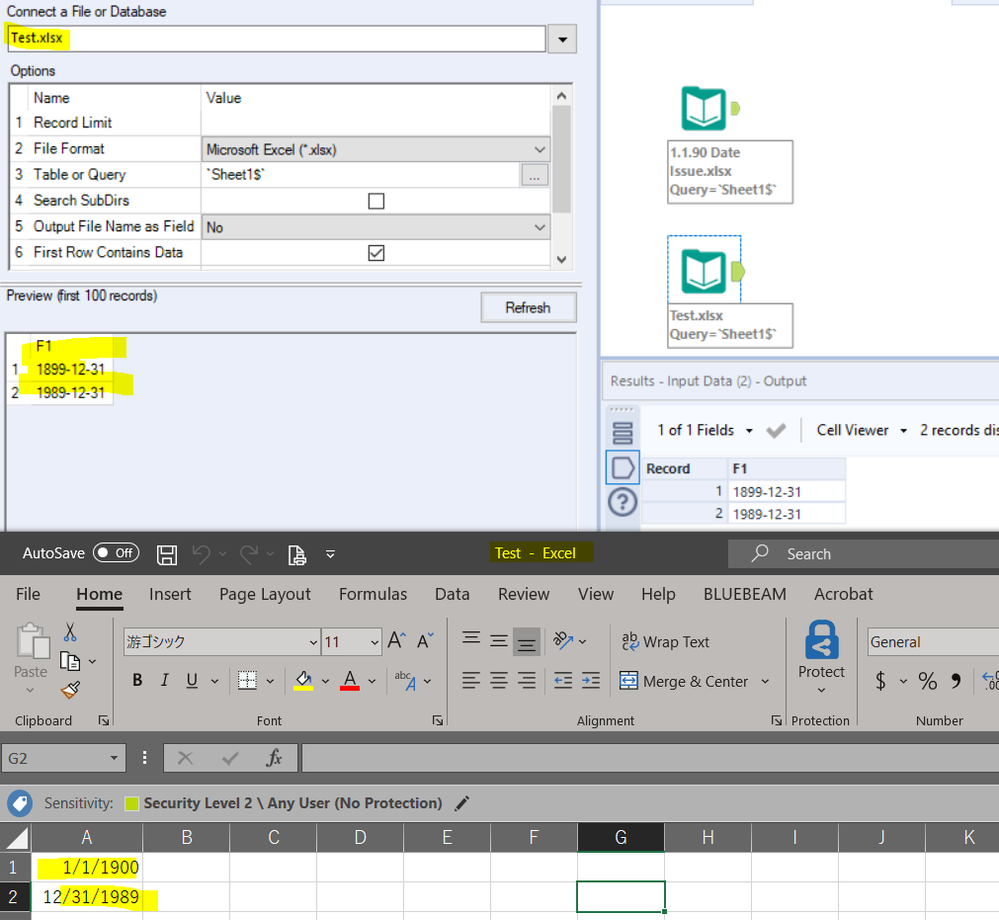
Task: Click the Percent Style icon
Action: coord(928,681)
